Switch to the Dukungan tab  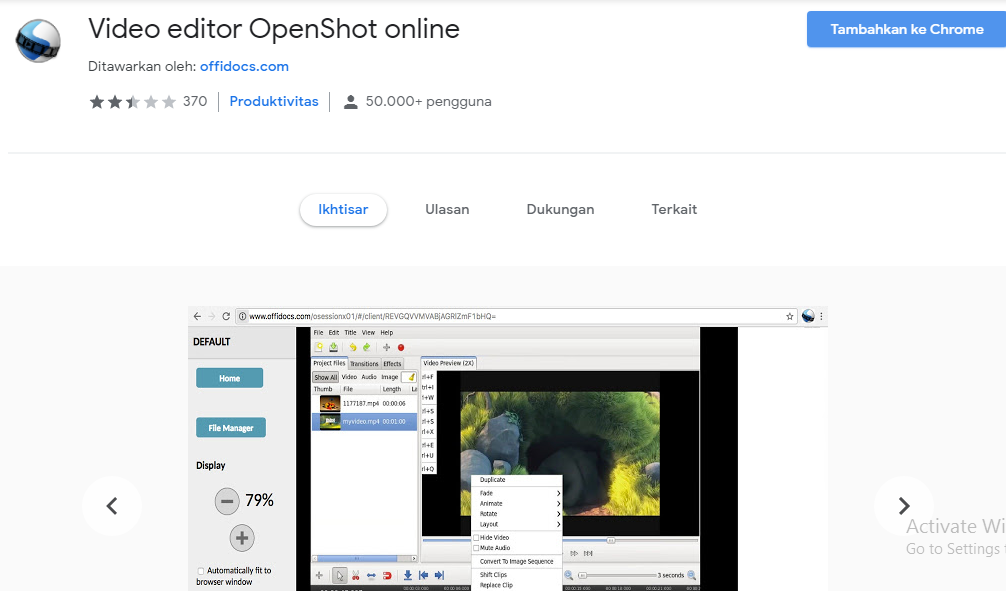tap(560, 210)
